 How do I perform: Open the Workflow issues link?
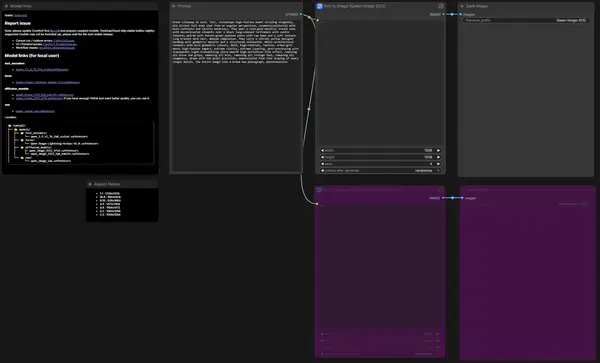pos(57,48)
